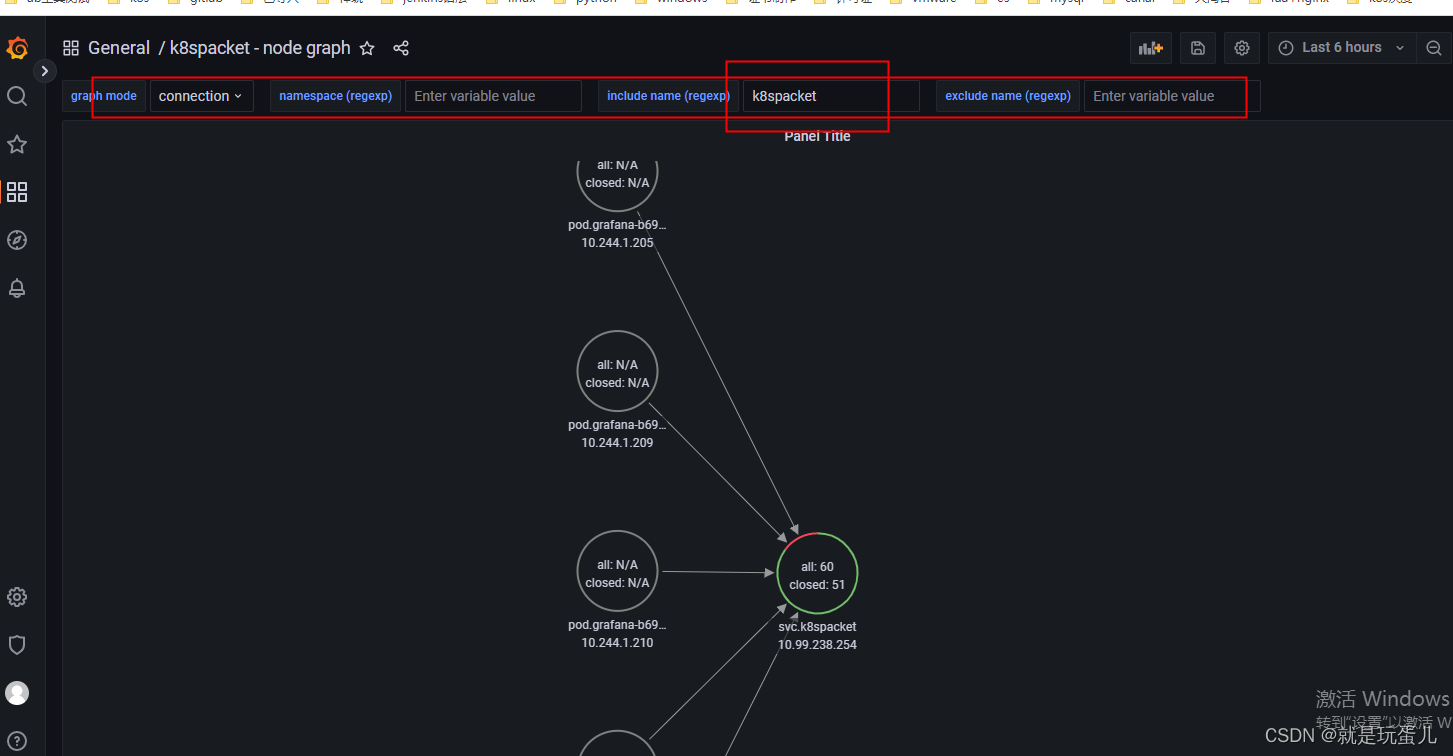Click the namespace (regexp) input field
The height and width of the screenshot is (756, 1453).
[x=493, y=96]
